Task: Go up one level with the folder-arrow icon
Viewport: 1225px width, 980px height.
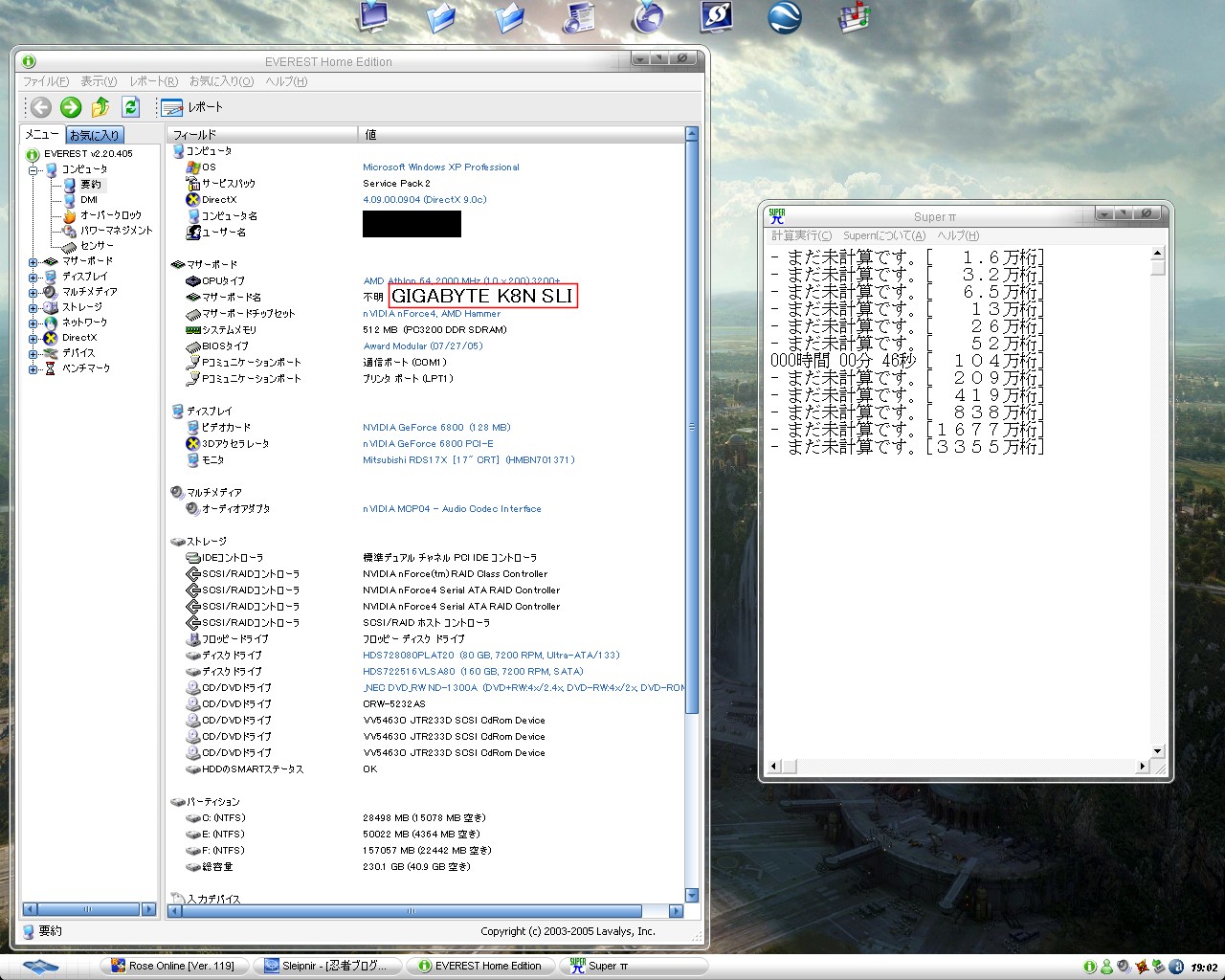Action: point(100,107)
